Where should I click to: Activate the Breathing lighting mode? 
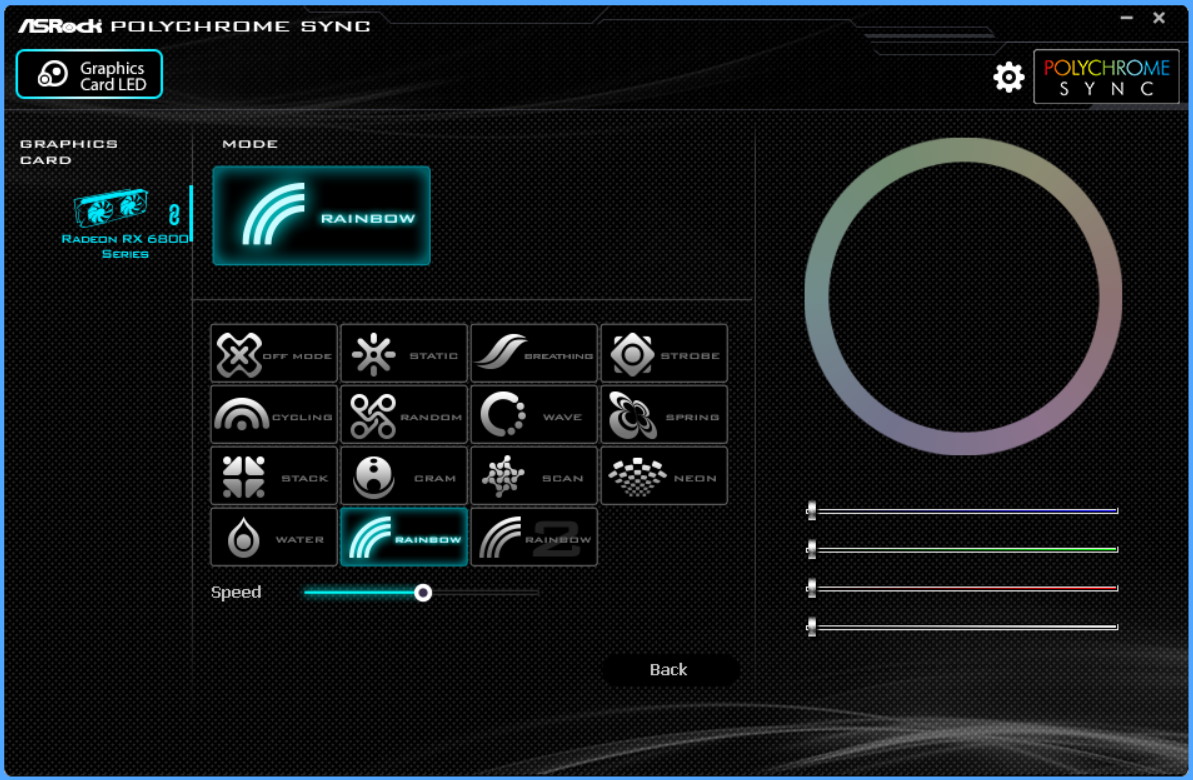click(534, 354)
